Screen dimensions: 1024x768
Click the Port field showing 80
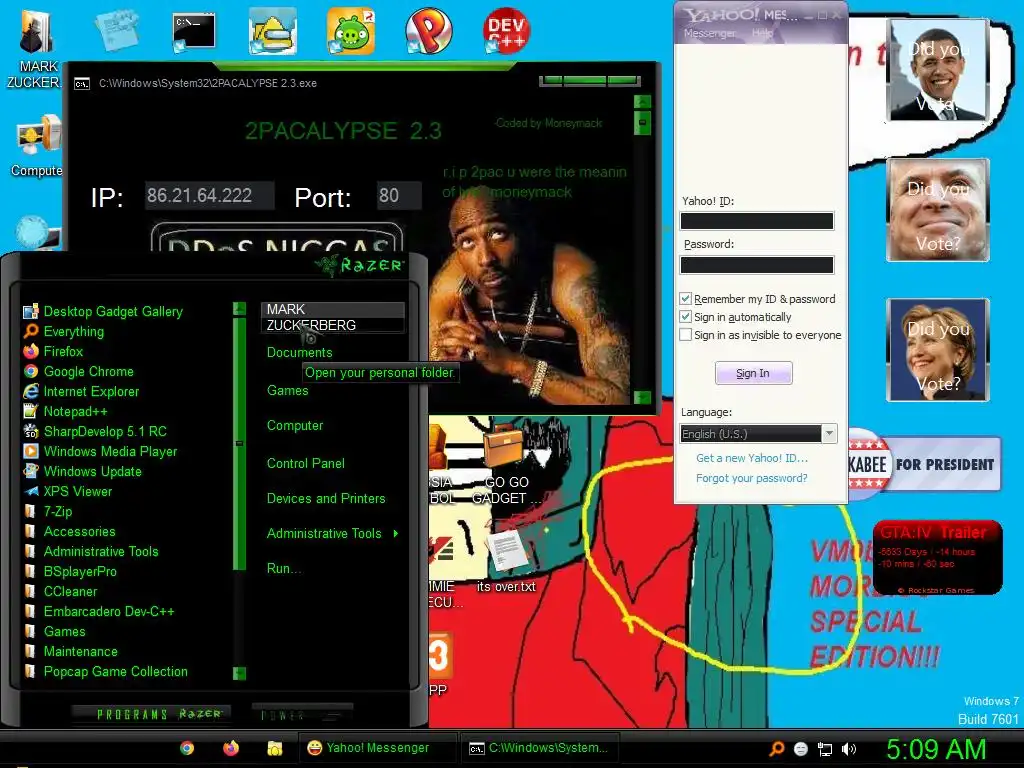click(400, 195)
